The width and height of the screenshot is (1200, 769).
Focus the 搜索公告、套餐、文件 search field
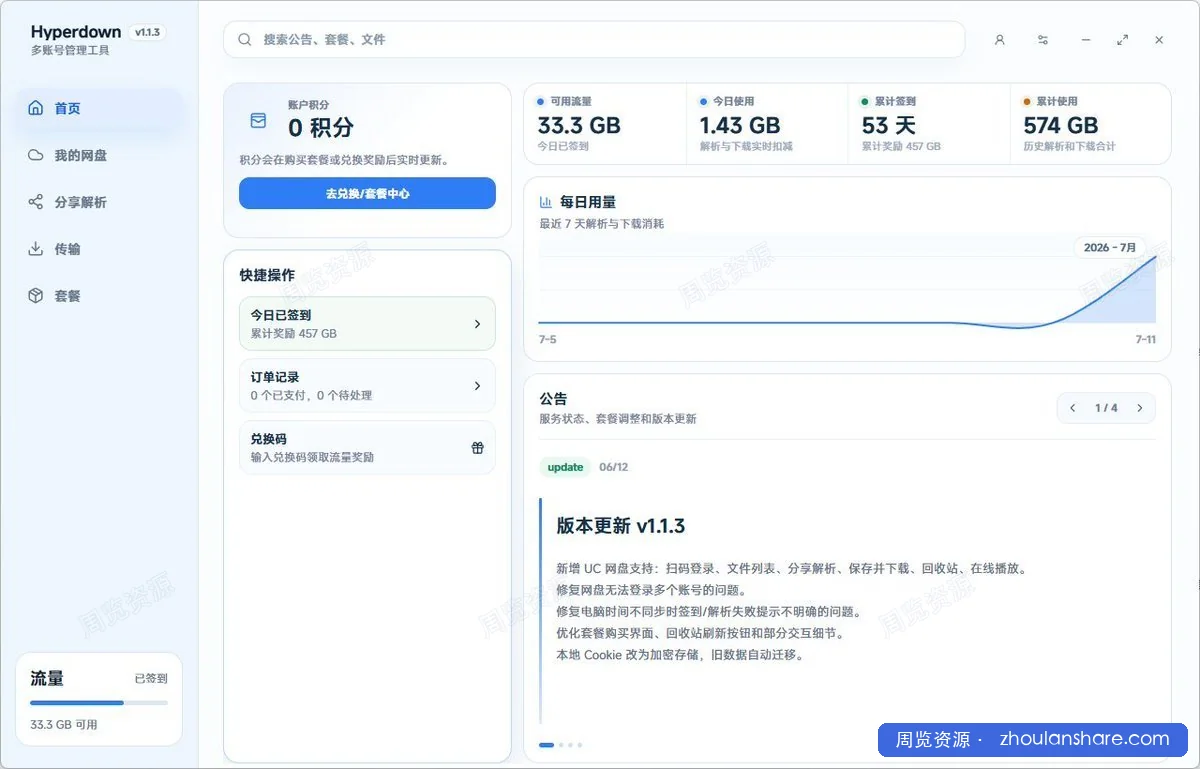594,40
